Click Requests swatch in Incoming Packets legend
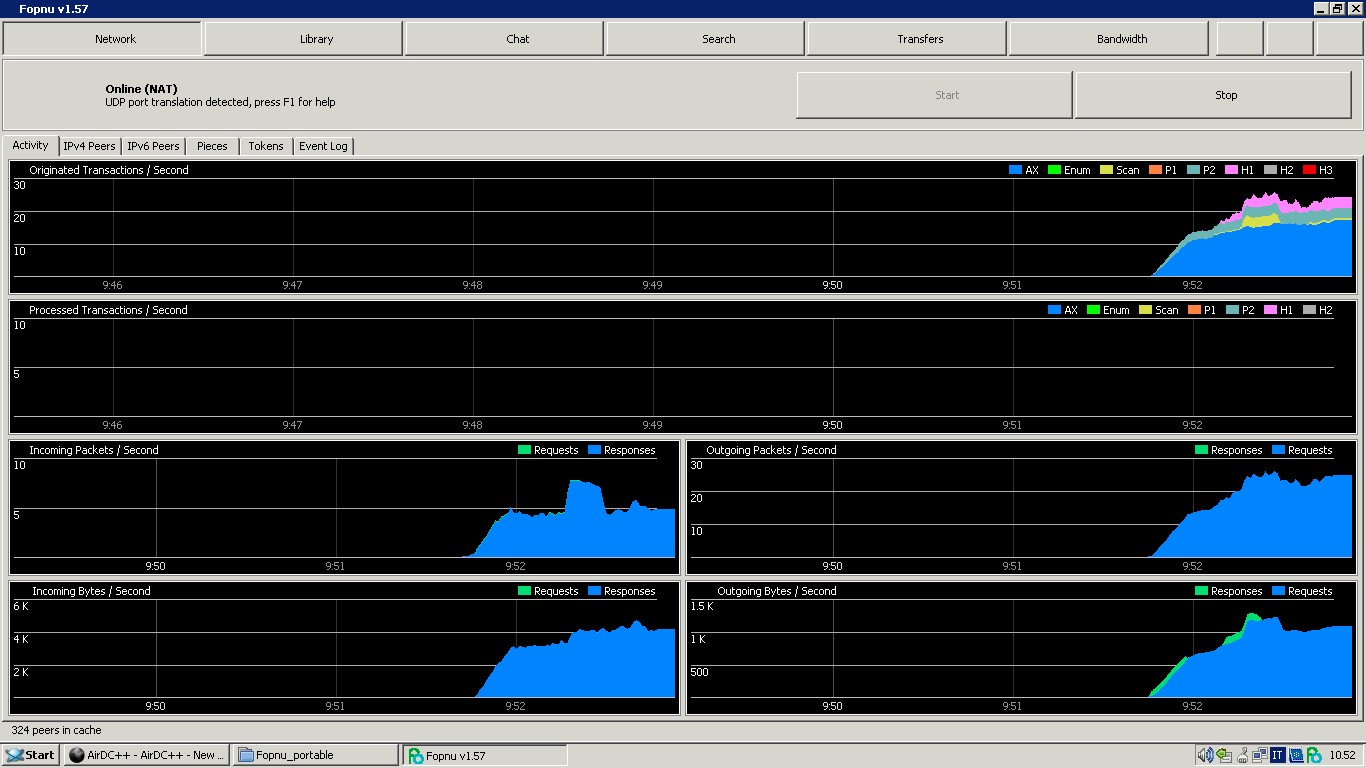Viewport: 1366px width, 768px height. coord(524,450)
